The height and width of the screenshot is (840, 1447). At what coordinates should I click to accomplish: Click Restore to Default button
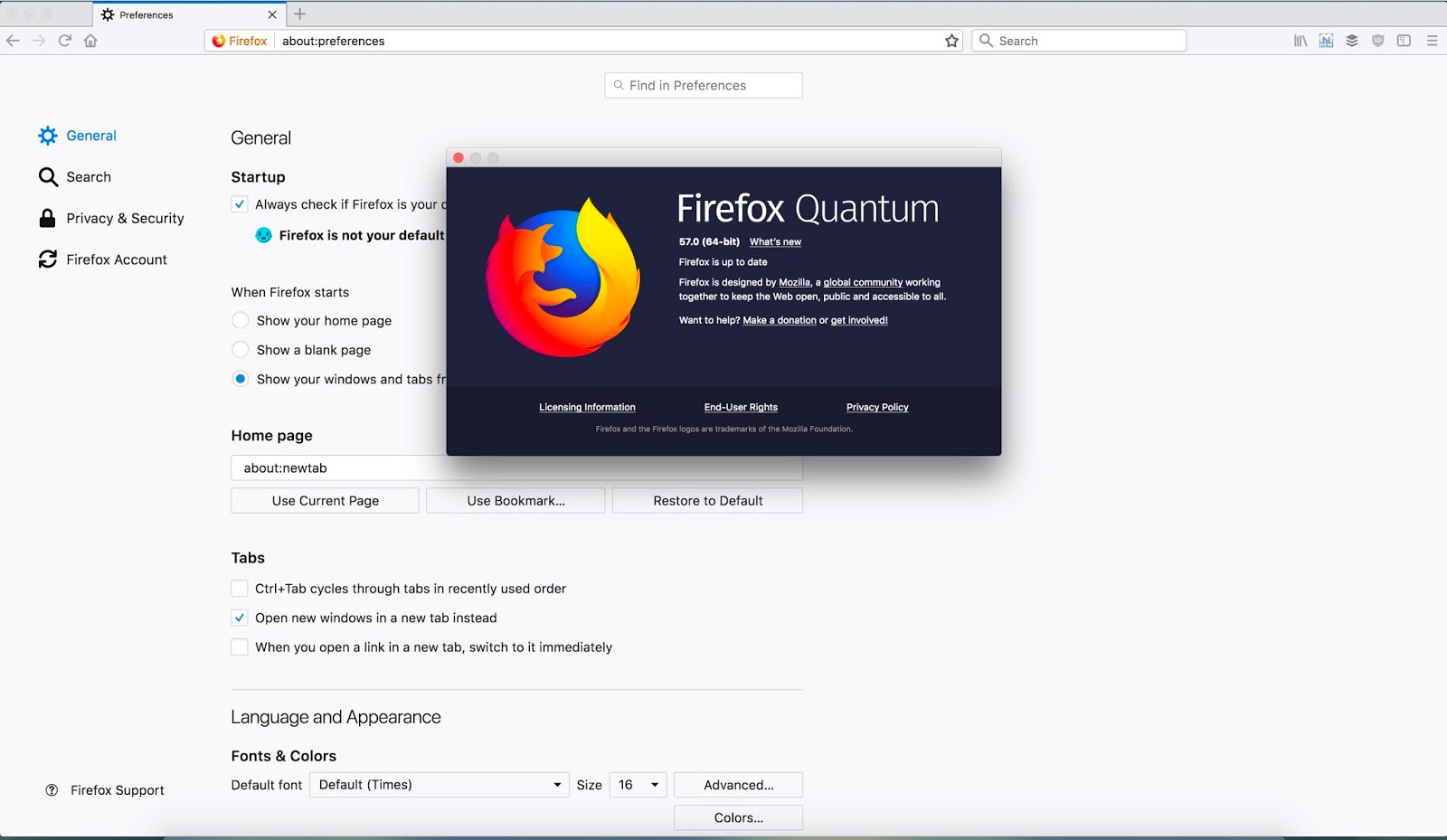pyautogui.click(x=707, y=501)
